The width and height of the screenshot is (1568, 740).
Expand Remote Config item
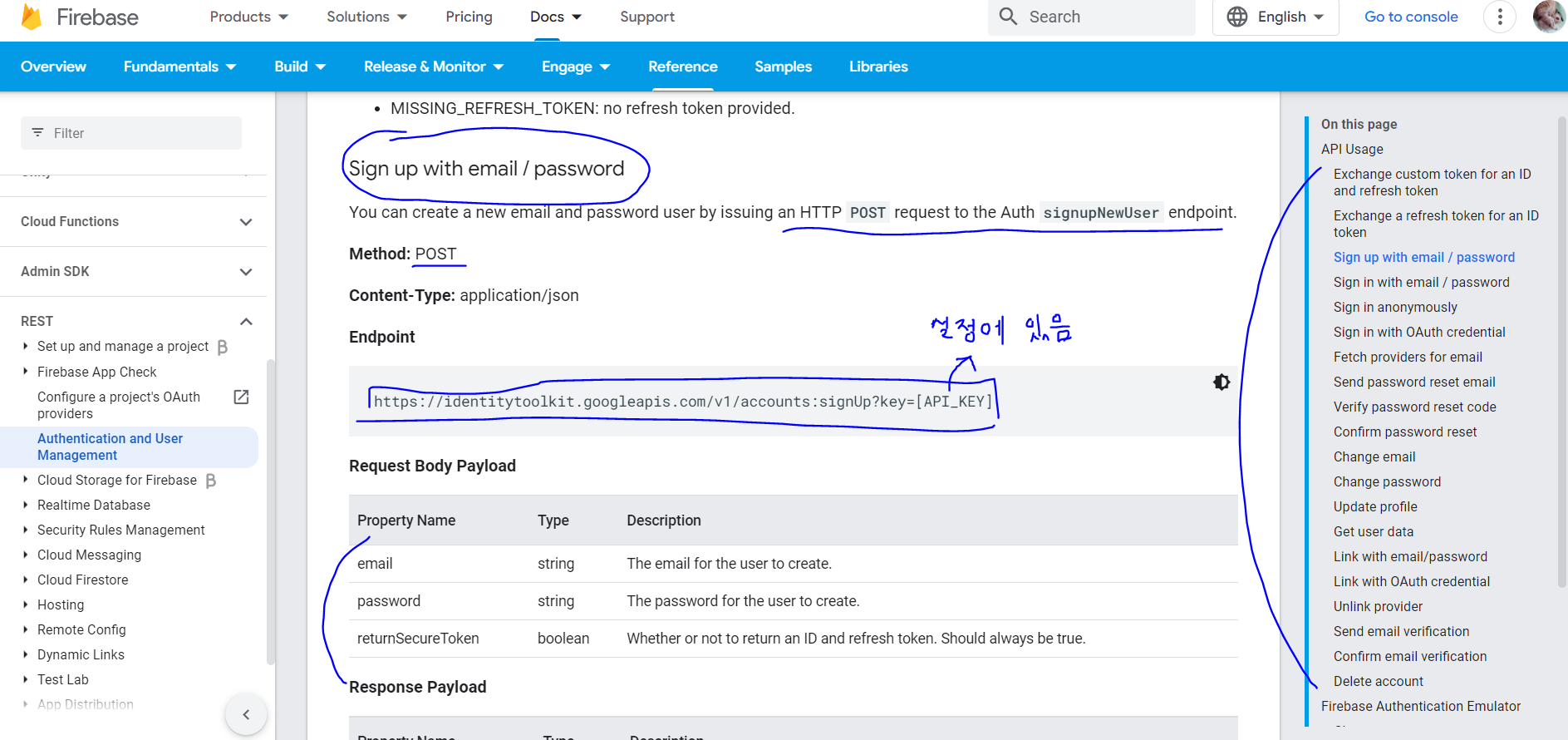[x=25, y=629]
